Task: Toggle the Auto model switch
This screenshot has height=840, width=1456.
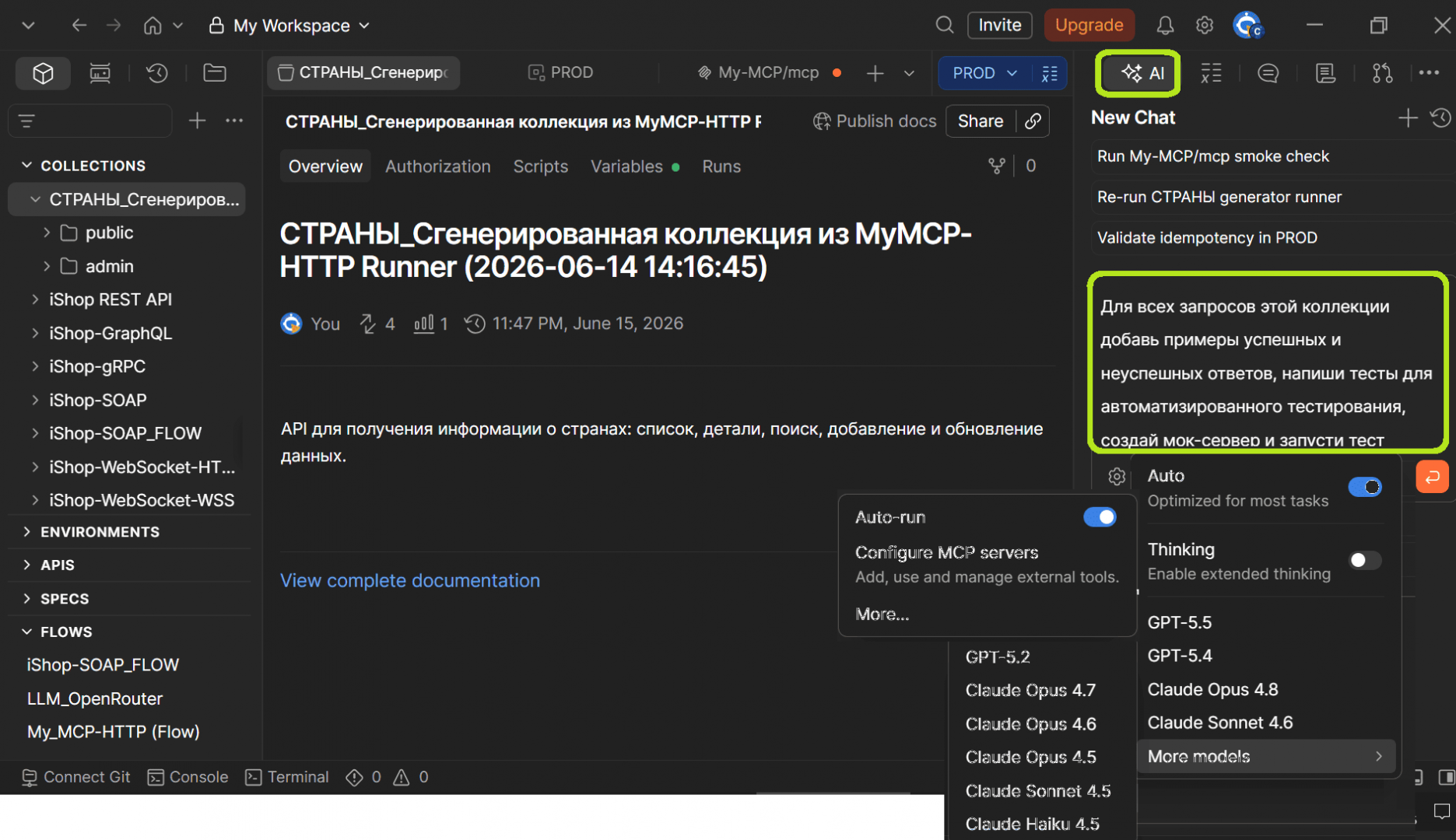Action: click(1364, 487)
